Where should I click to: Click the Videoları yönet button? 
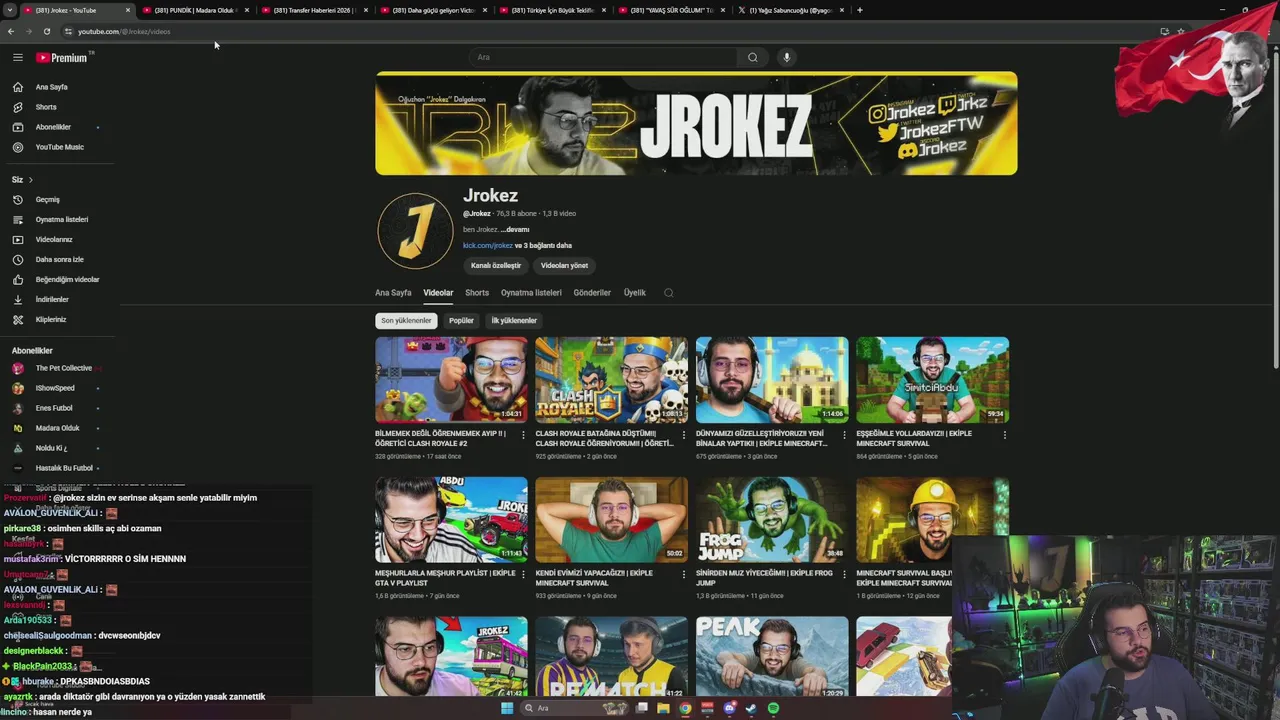pos(564,266)
